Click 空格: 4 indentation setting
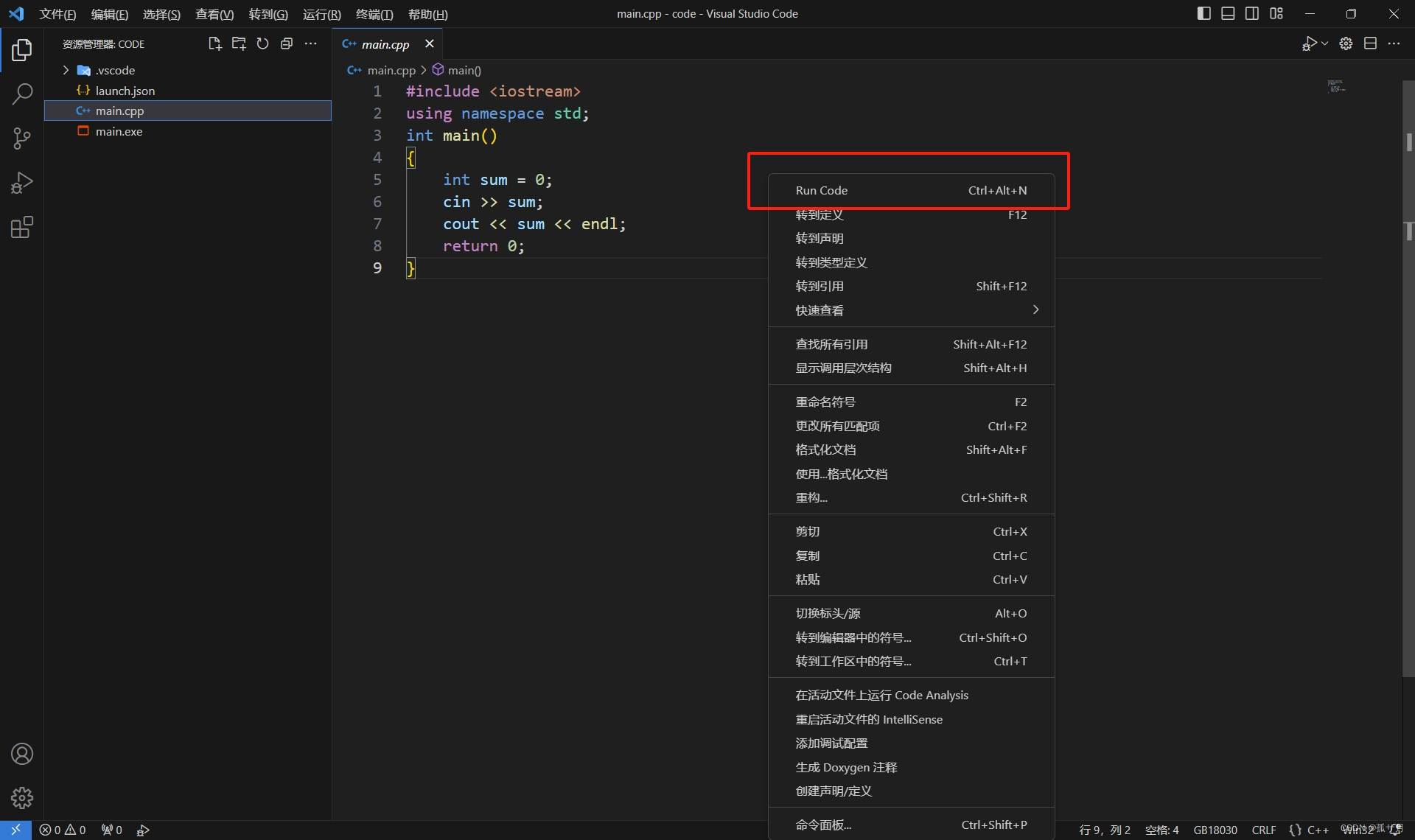This screenshot has width=1415, height=840. tap(1161, 830)
